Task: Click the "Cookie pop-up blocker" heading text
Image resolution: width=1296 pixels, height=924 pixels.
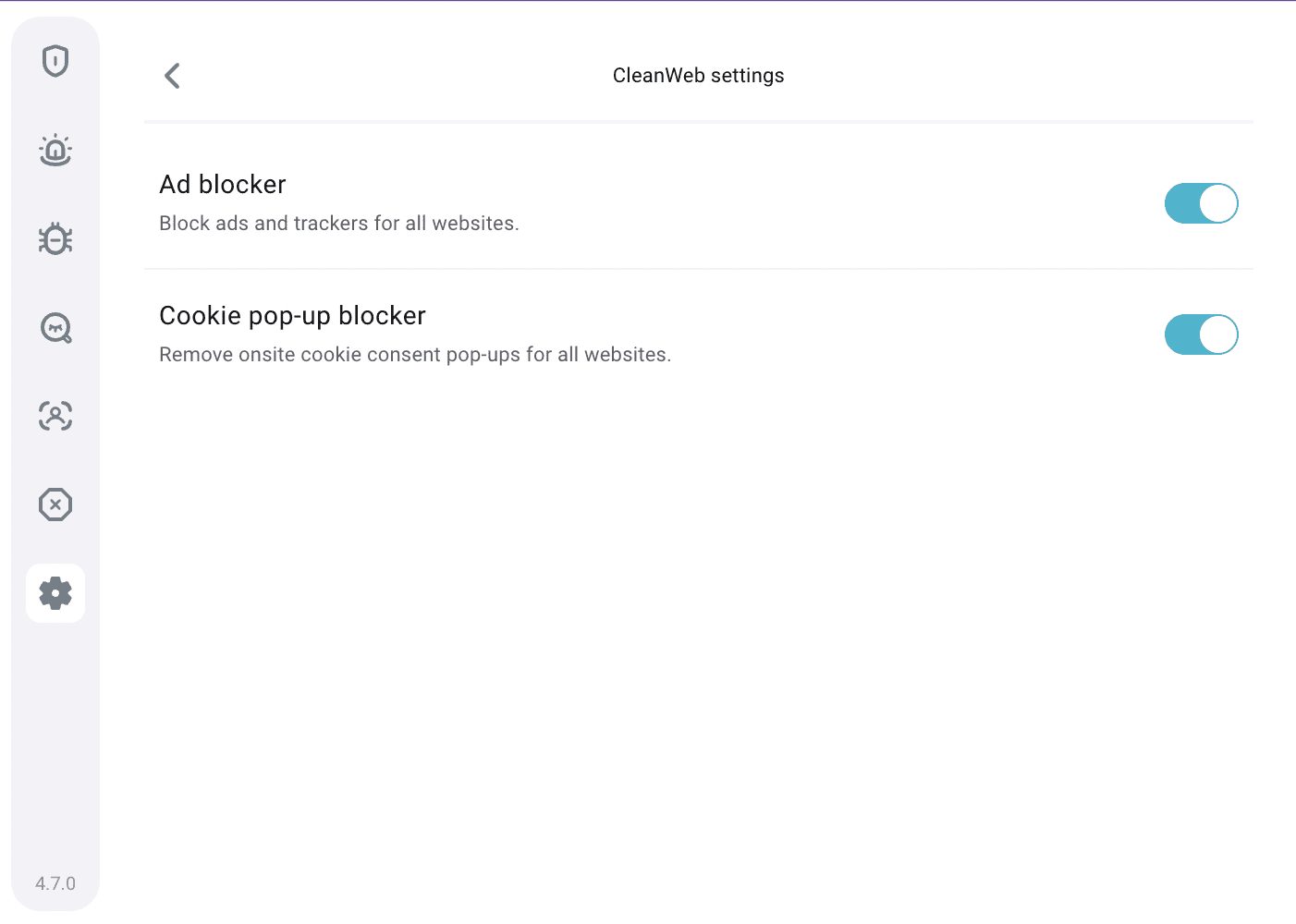Action: pyautogui.click(x=292, y=316)
